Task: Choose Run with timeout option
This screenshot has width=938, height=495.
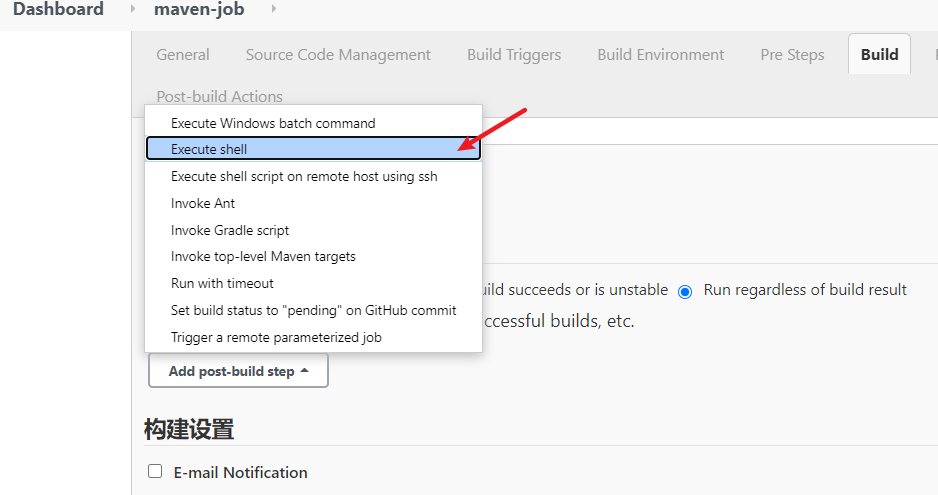Action: [x=313, y=284]
